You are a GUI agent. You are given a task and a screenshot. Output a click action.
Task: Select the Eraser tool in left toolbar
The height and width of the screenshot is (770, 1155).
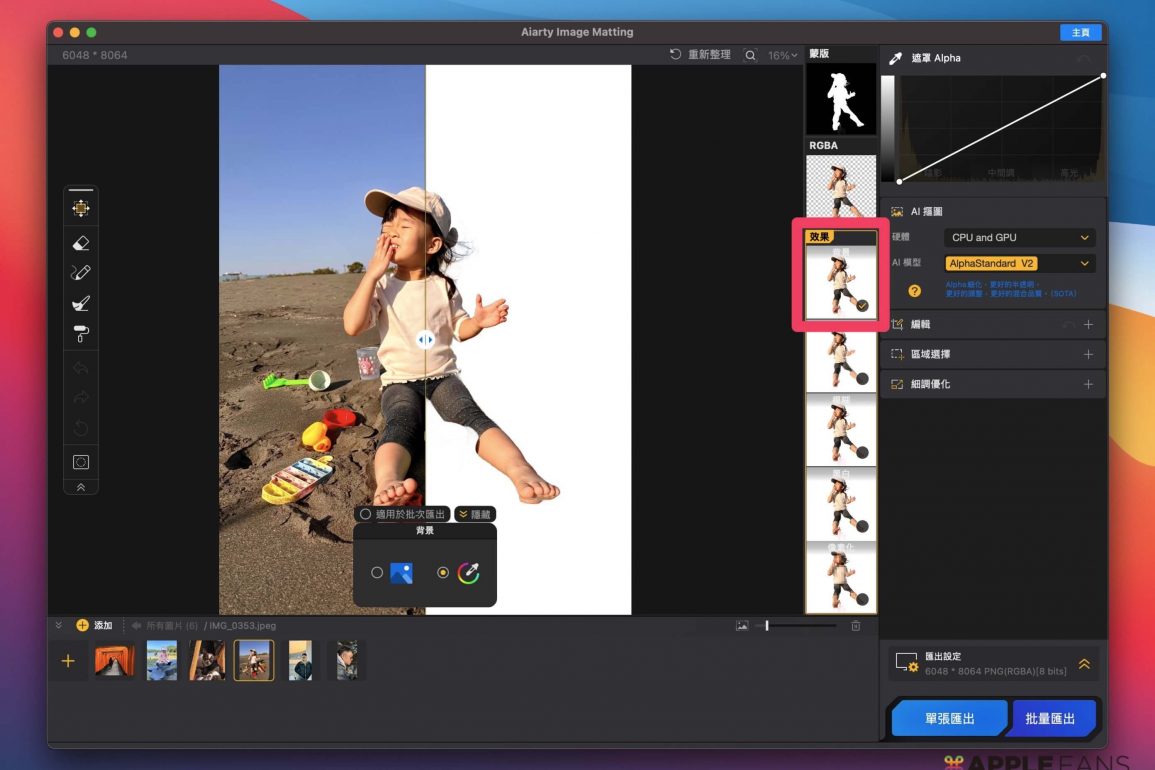(81, 242)
